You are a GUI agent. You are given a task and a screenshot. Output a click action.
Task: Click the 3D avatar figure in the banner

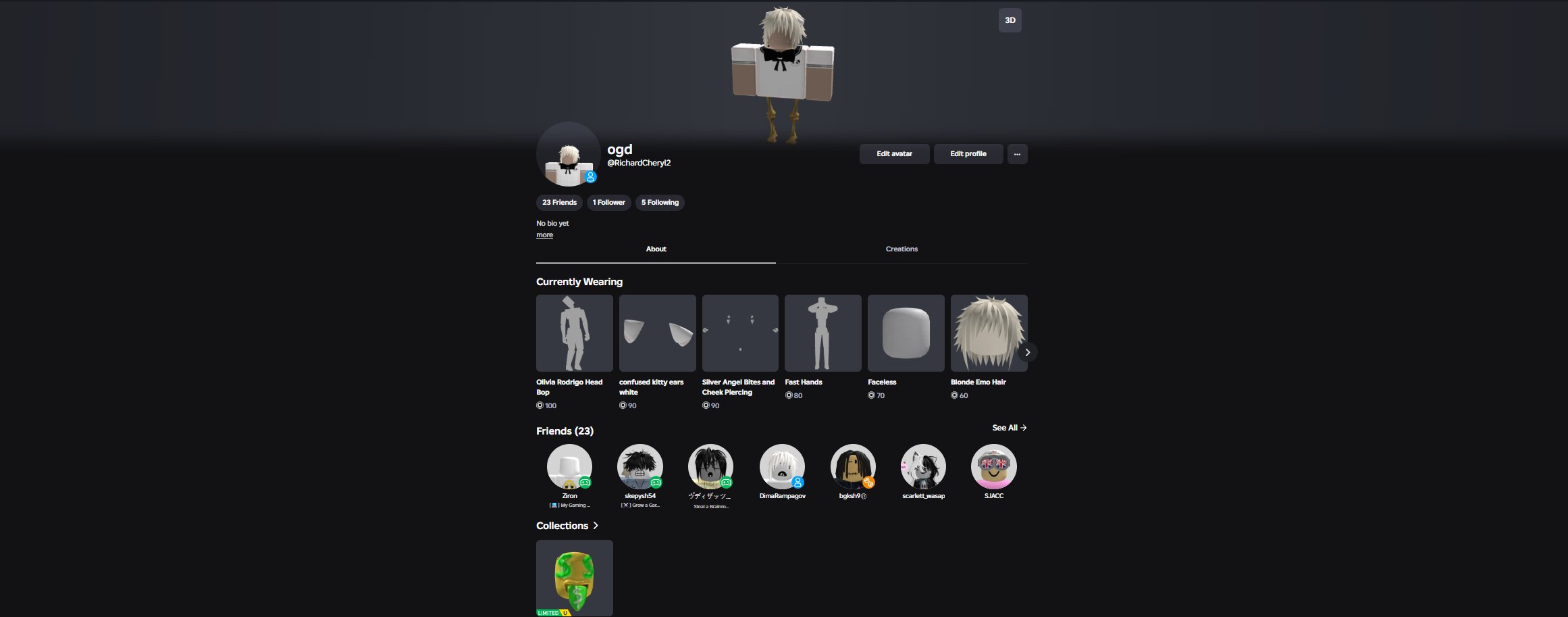[x=783, y=74]
